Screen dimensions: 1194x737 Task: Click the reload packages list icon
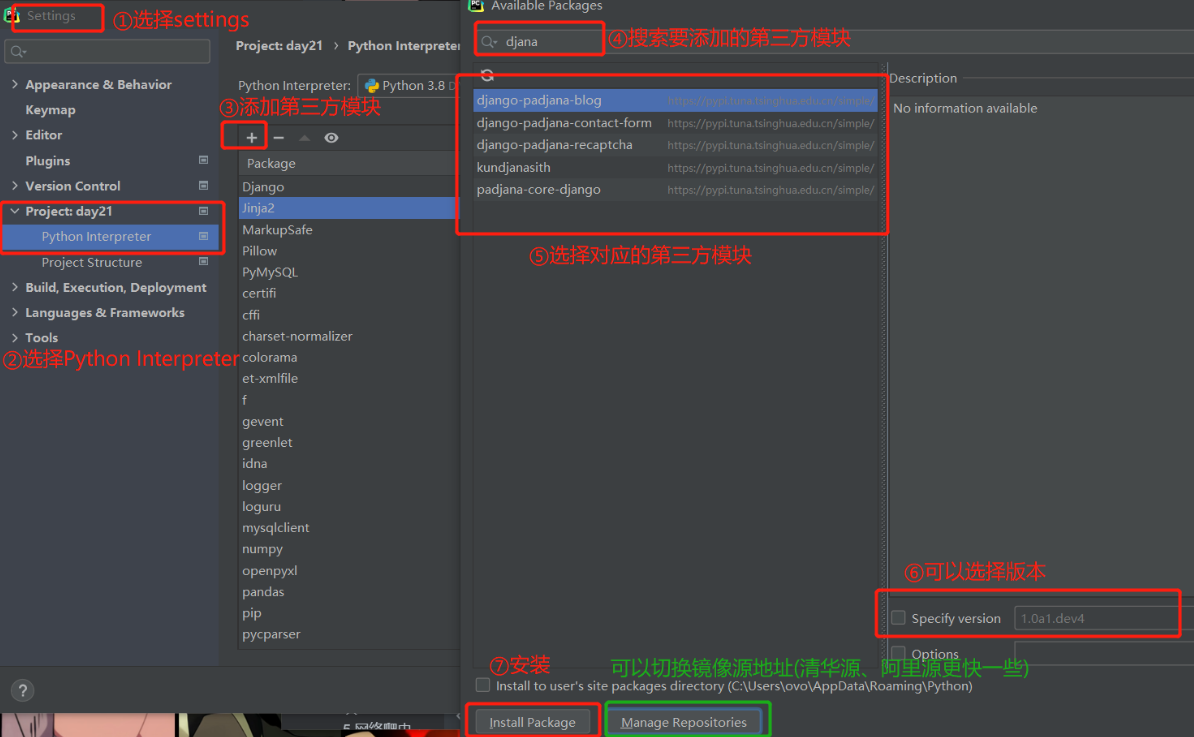487,75
